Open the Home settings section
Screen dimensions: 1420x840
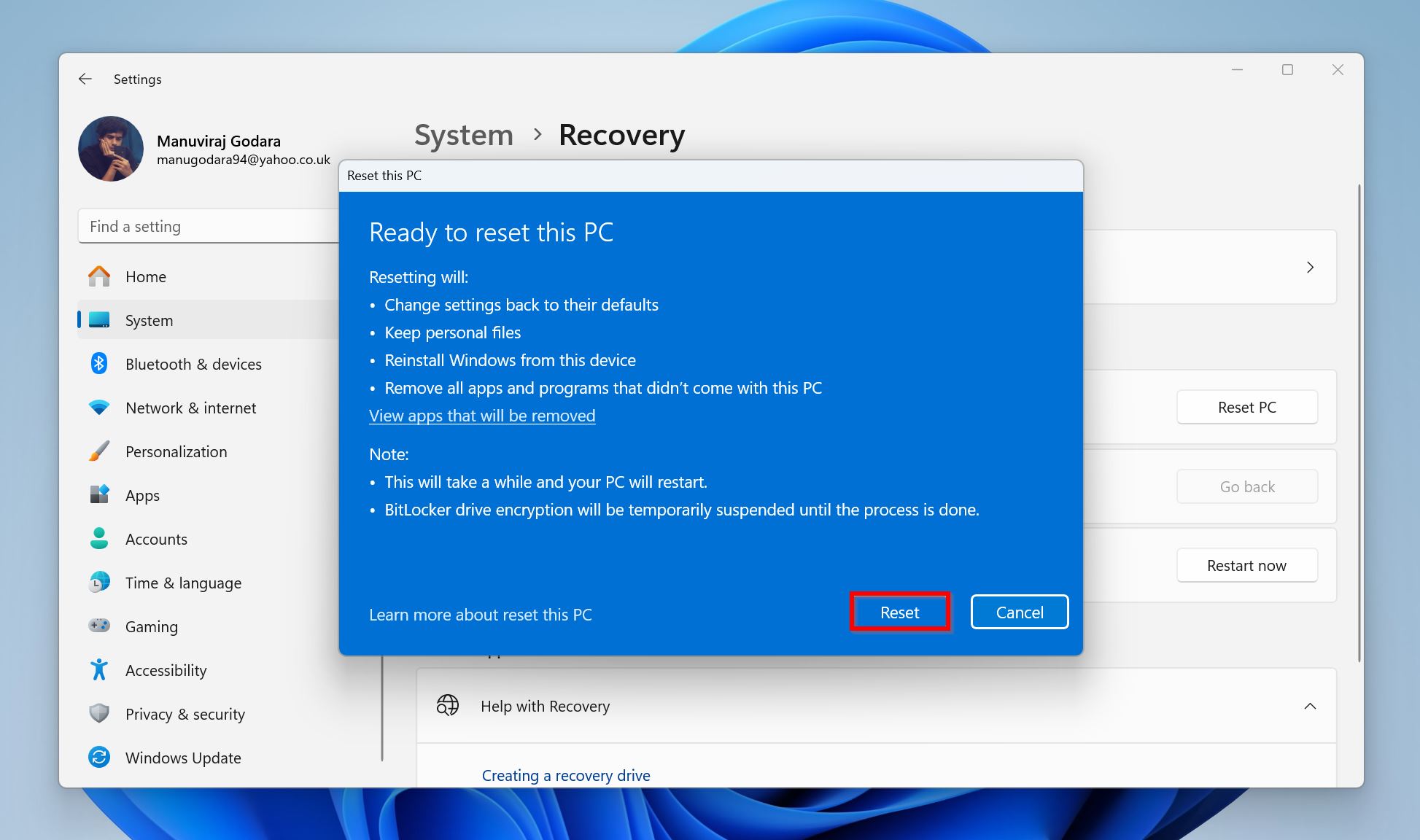(143, 276)
